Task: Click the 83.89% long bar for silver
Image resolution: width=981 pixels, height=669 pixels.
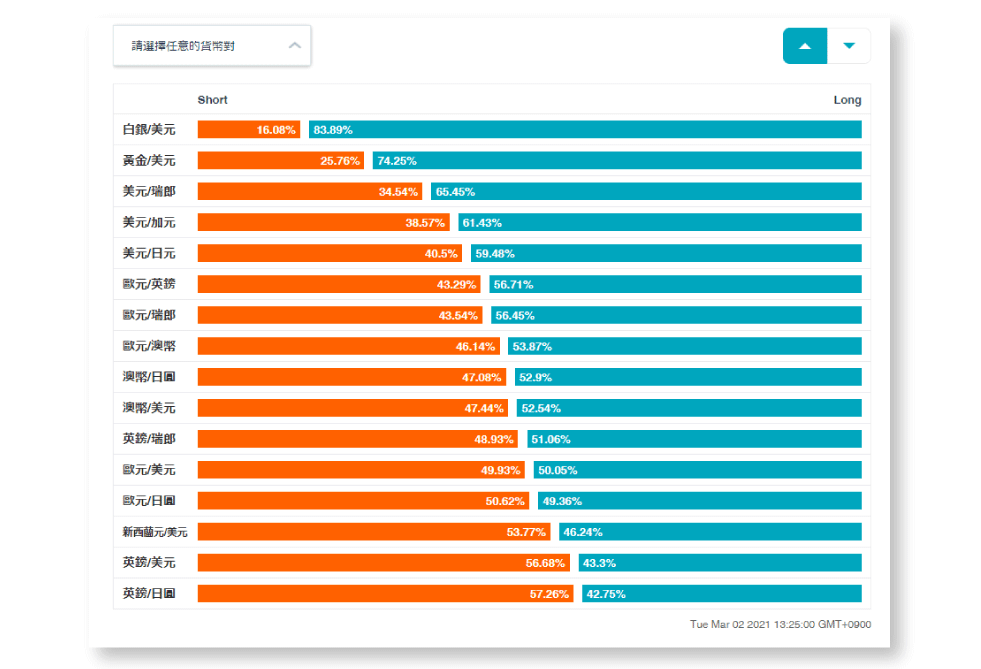Action: tap(585, 130)
